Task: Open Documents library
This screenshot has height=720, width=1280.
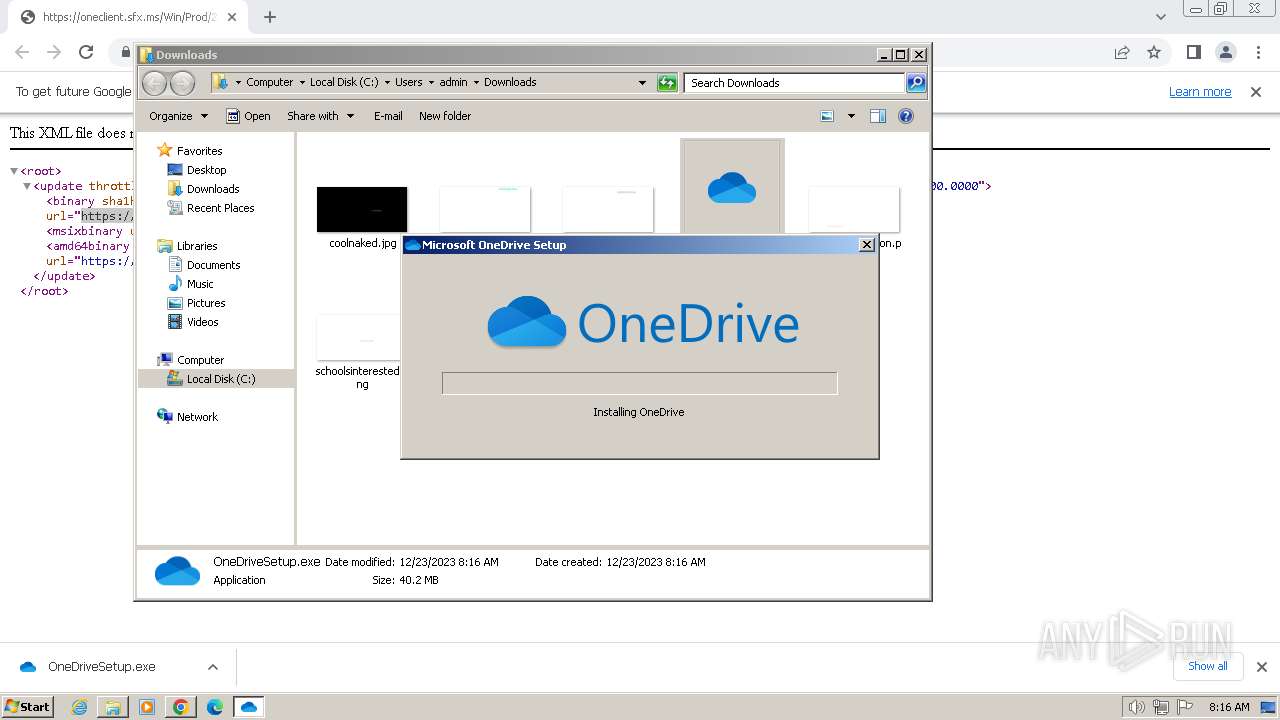Action: 204,265
